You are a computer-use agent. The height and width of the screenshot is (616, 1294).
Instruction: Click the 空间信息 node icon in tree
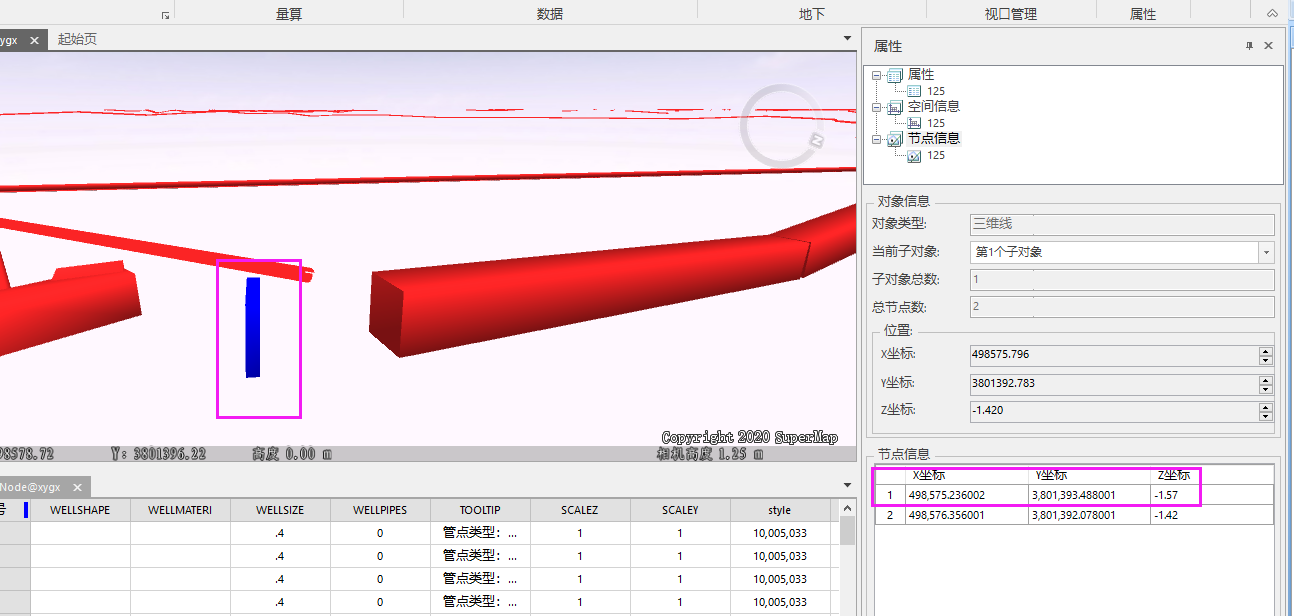click(894, 107)
